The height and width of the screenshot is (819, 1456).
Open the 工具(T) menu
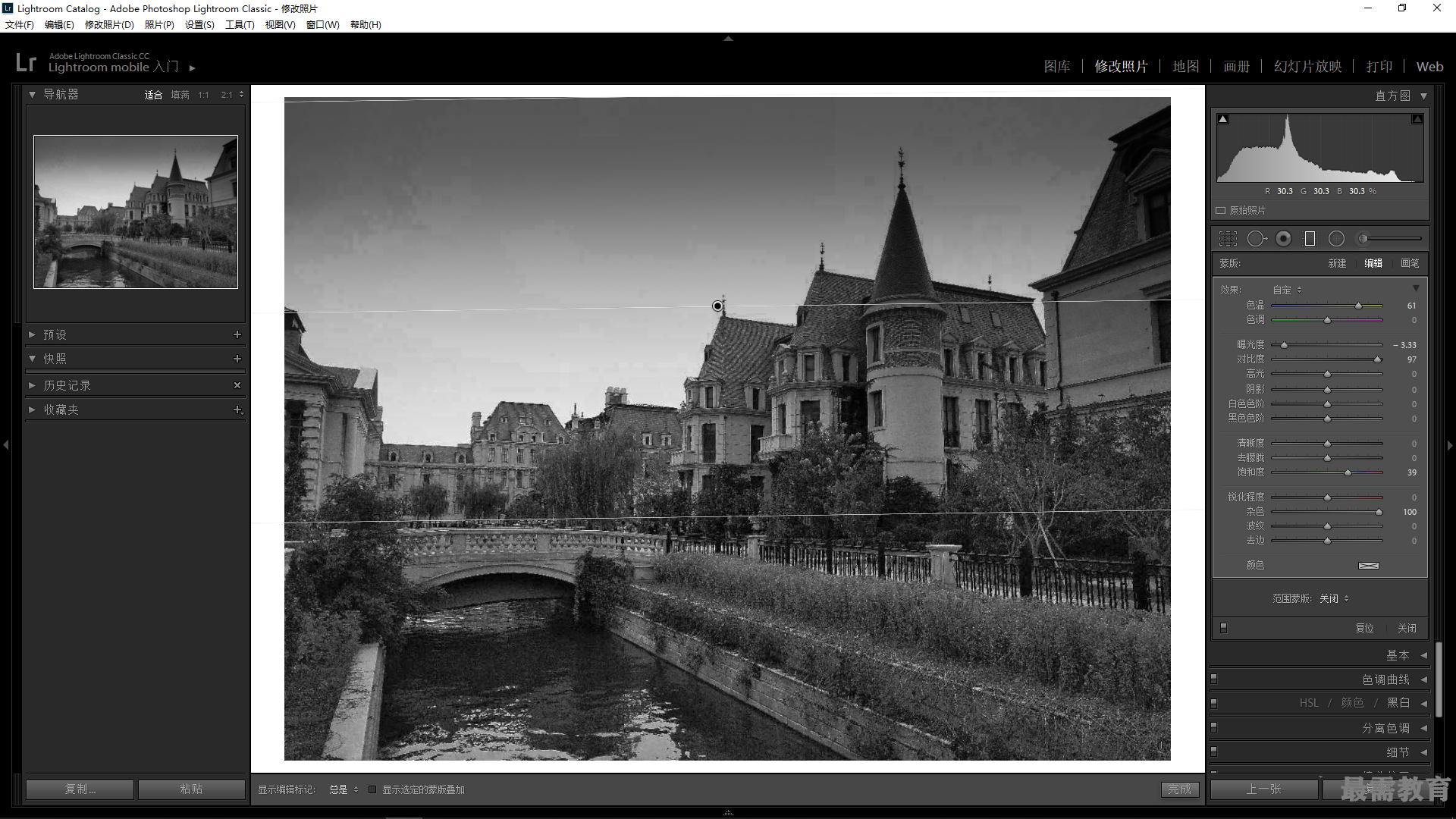click(x=240, y=25)
